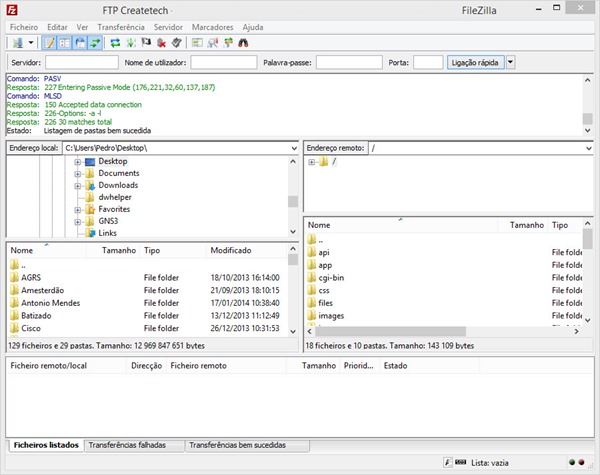Open the Servidor menu
Viewport: 600px width, 475px height.
tap(168, 27)
